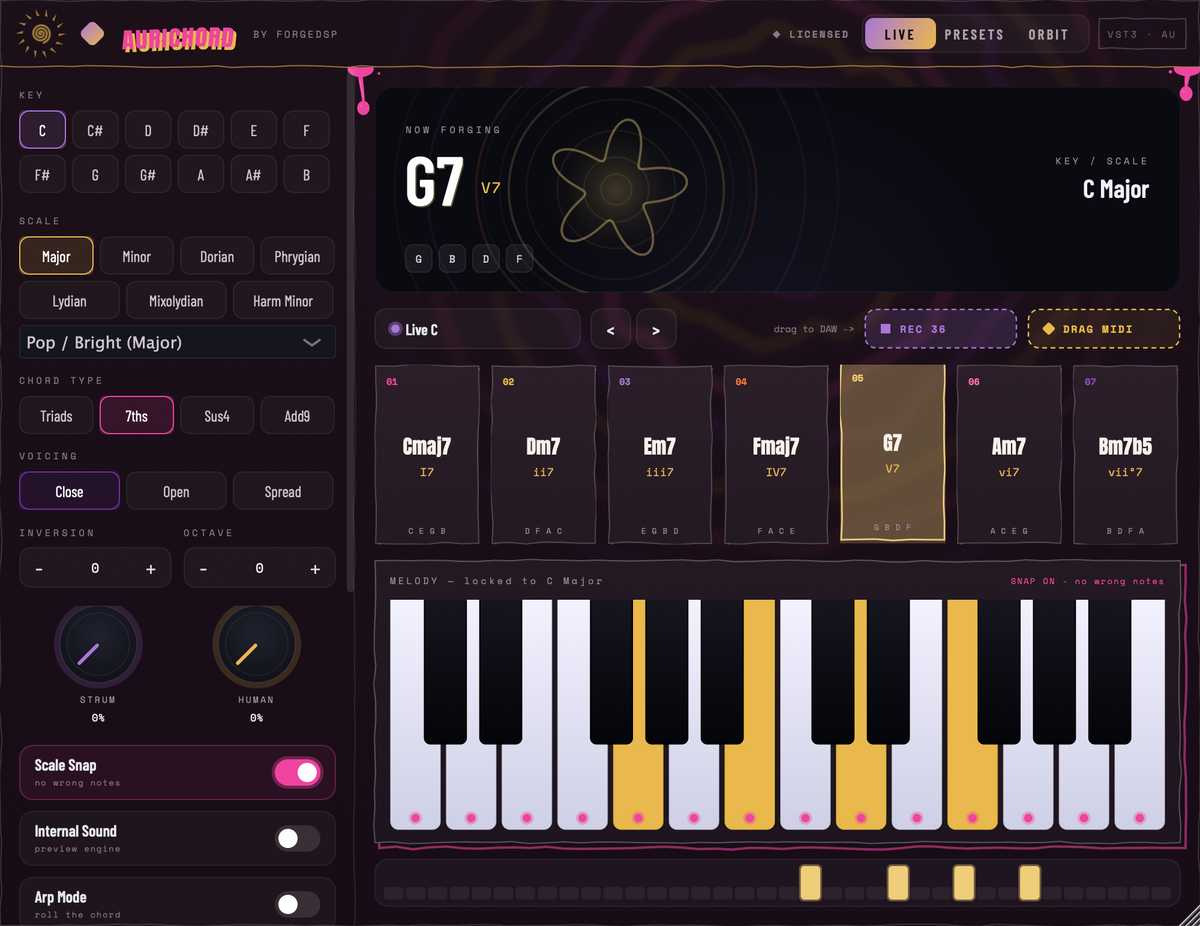
Task: Choose Triads chord type
Action: (x=56, y=415)
